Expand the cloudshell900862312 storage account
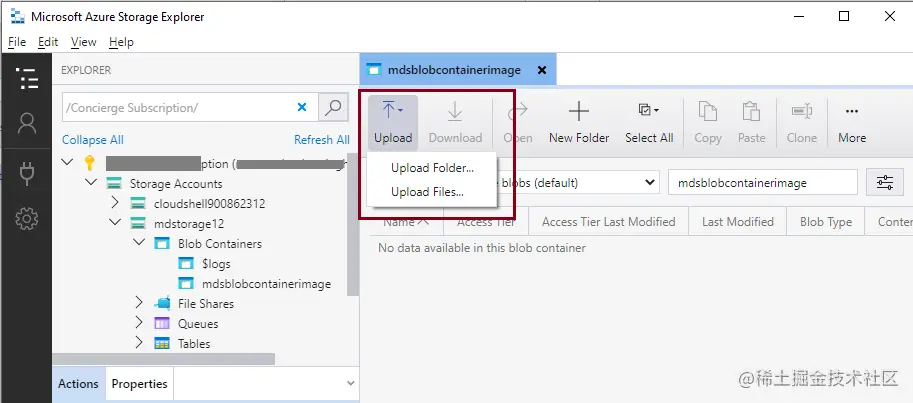This screenshot has width=913, height=403. click(115, 203)
